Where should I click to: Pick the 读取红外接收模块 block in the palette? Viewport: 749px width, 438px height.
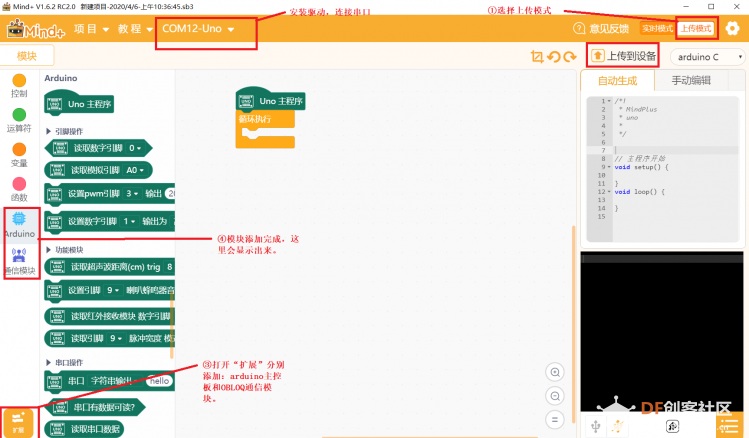[109, 316]
